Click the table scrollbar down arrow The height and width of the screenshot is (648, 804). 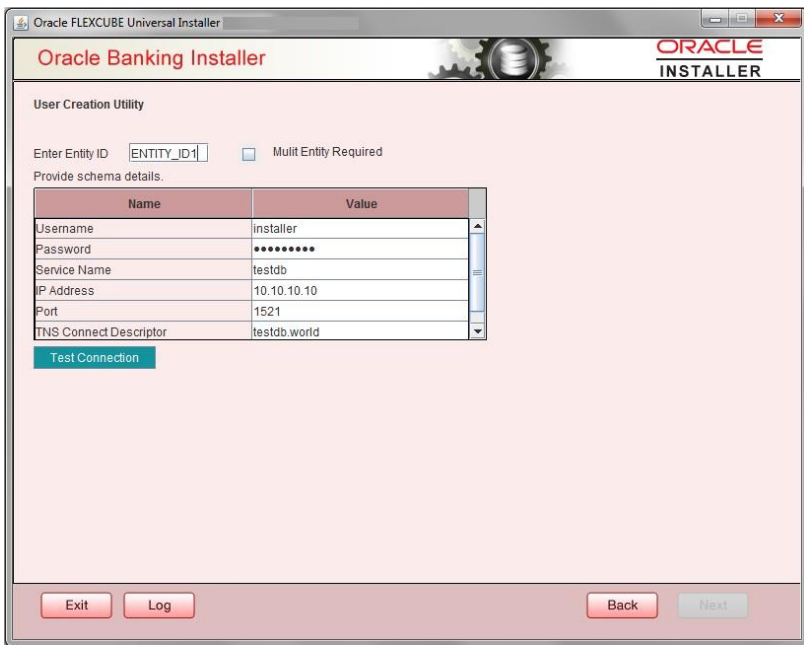click(x=477, y=331)
